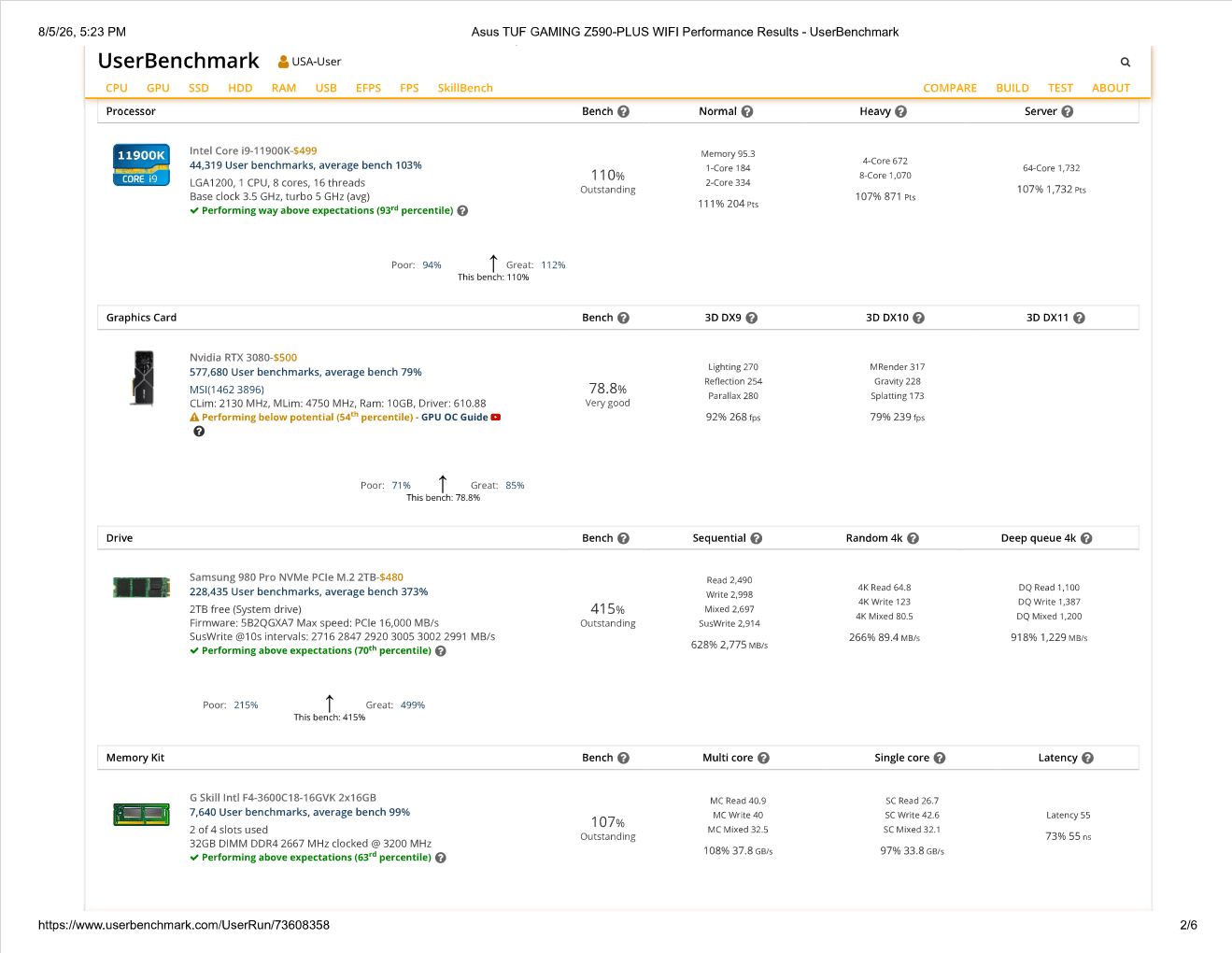View 7,640 User benchmarks for memory
1232x953 pixels.
(300, 812)
